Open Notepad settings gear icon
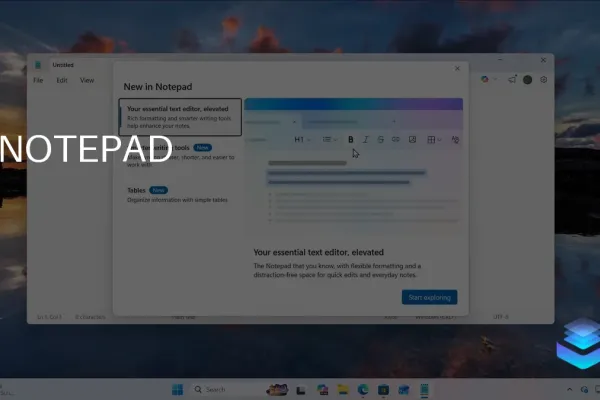 coord(543,80)
